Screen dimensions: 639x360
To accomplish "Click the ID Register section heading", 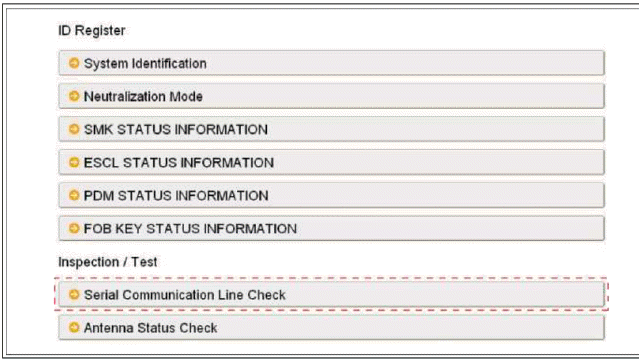I will (92, 31).
